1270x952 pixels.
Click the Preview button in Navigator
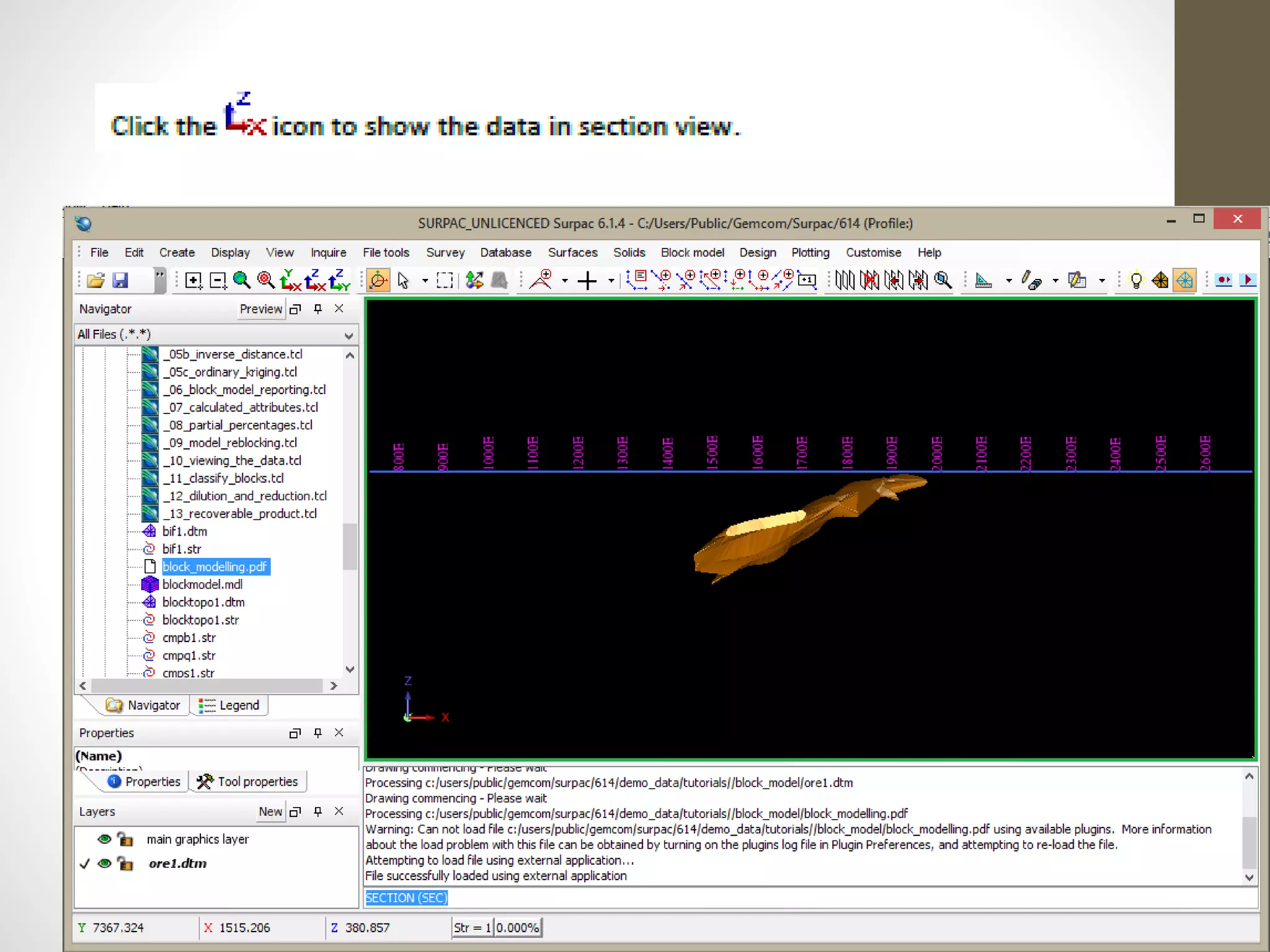click(261, 309)
